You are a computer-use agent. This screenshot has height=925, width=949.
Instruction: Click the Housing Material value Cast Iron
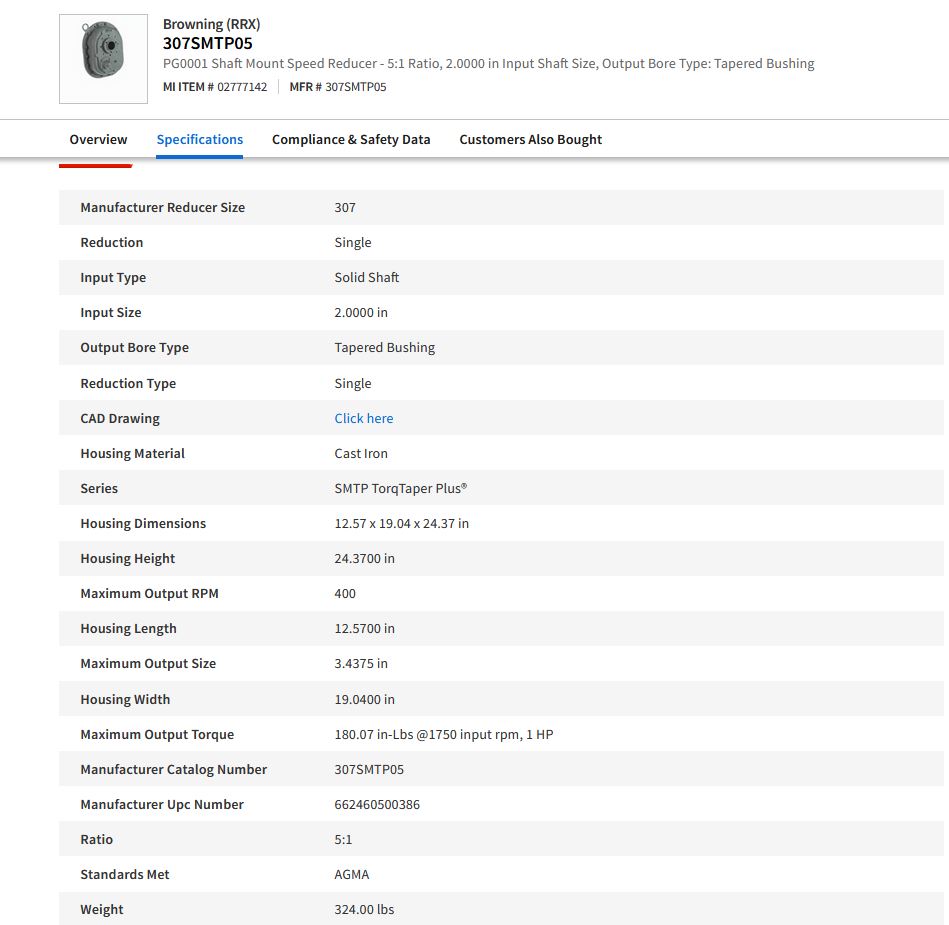[x=361, y=453]
